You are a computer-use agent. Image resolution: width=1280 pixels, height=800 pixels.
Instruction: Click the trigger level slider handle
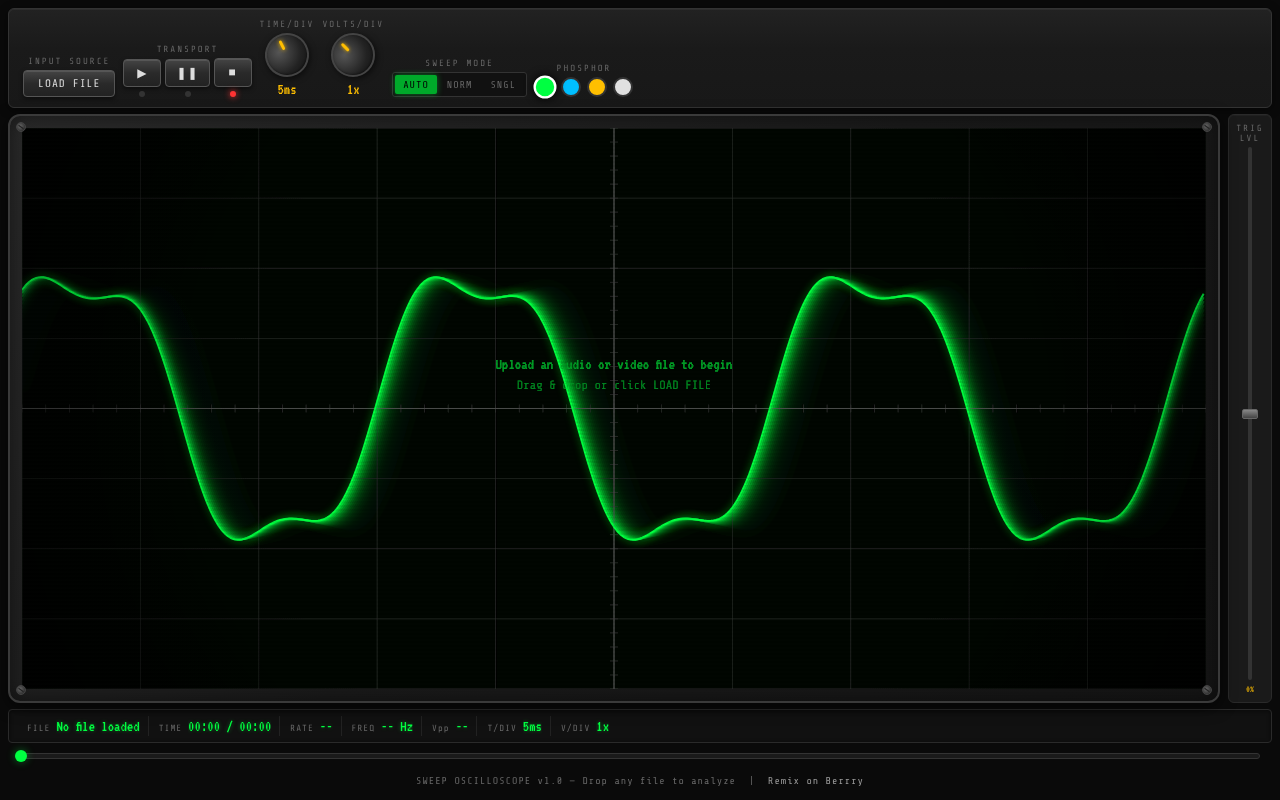coord(1250,414)
